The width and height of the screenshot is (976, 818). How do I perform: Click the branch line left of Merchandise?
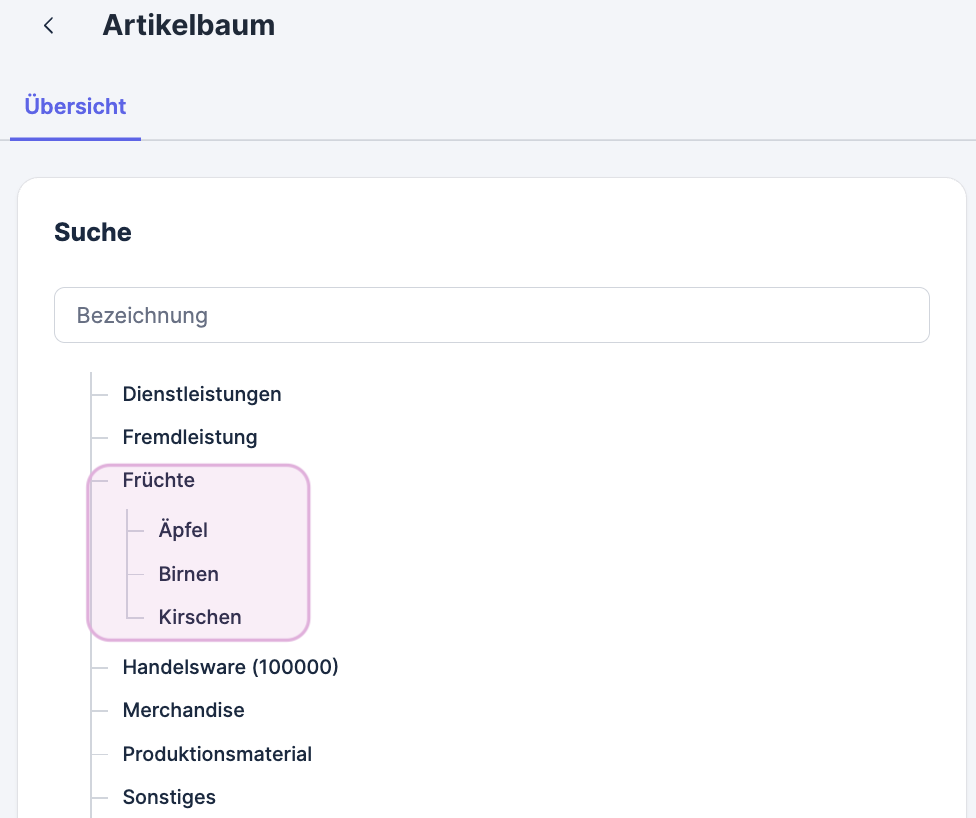click(x=99, y=710)
